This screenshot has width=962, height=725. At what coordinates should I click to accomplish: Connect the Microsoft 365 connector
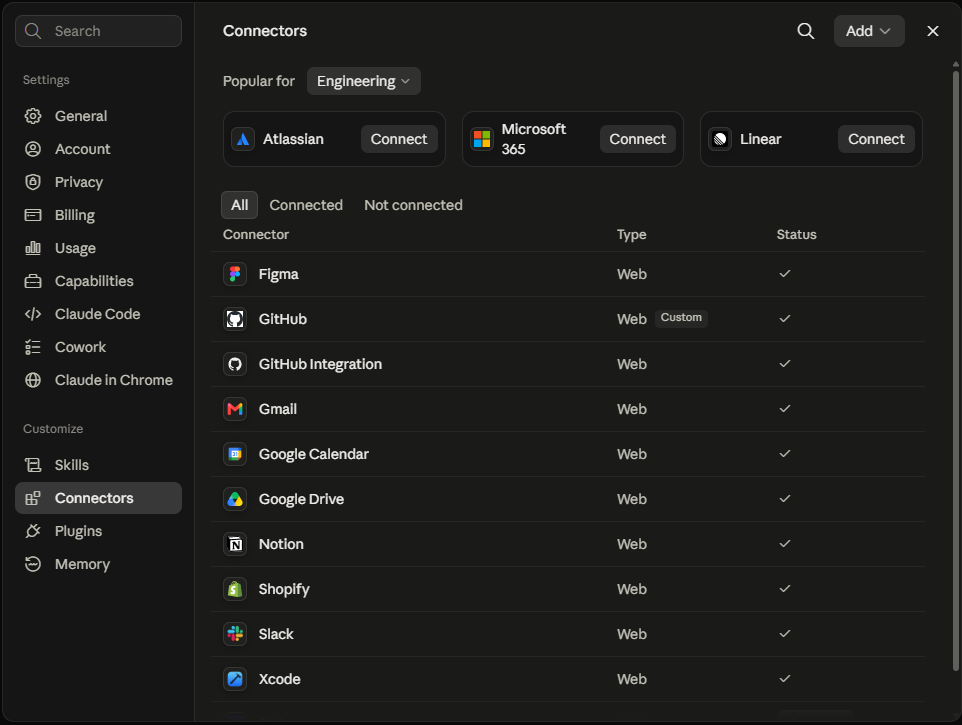coord(637,139)
